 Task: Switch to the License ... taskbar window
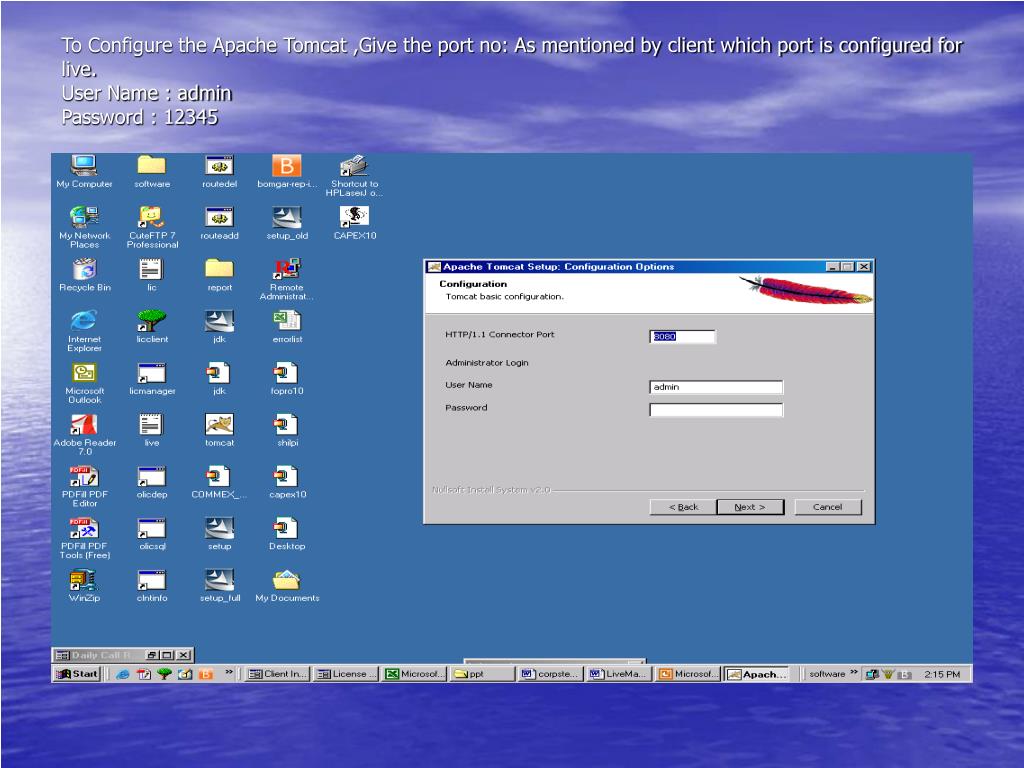point(347,674)
